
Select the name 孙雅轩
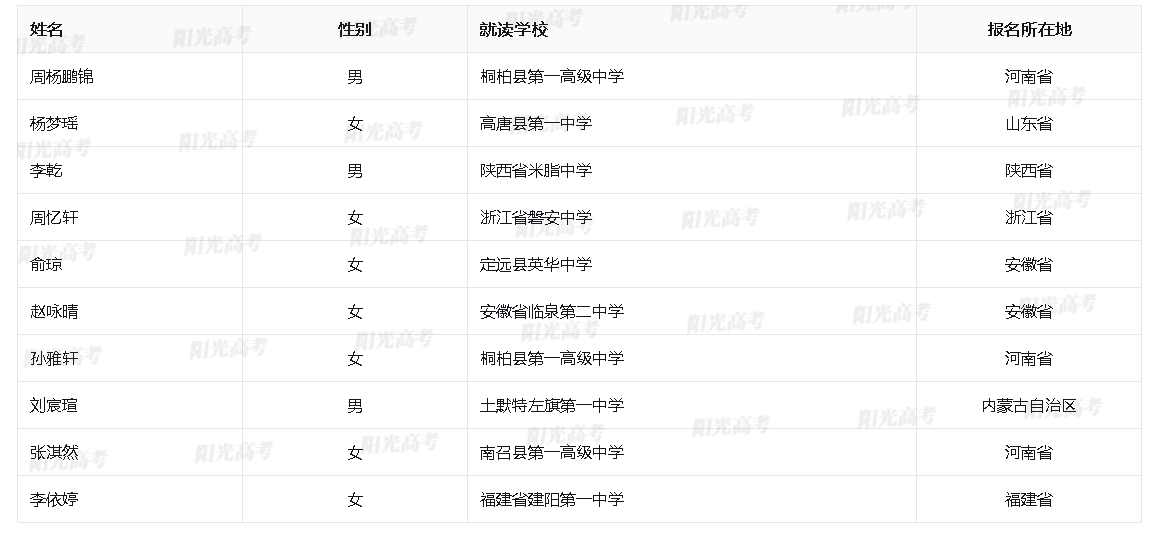[x=53, y=358]
